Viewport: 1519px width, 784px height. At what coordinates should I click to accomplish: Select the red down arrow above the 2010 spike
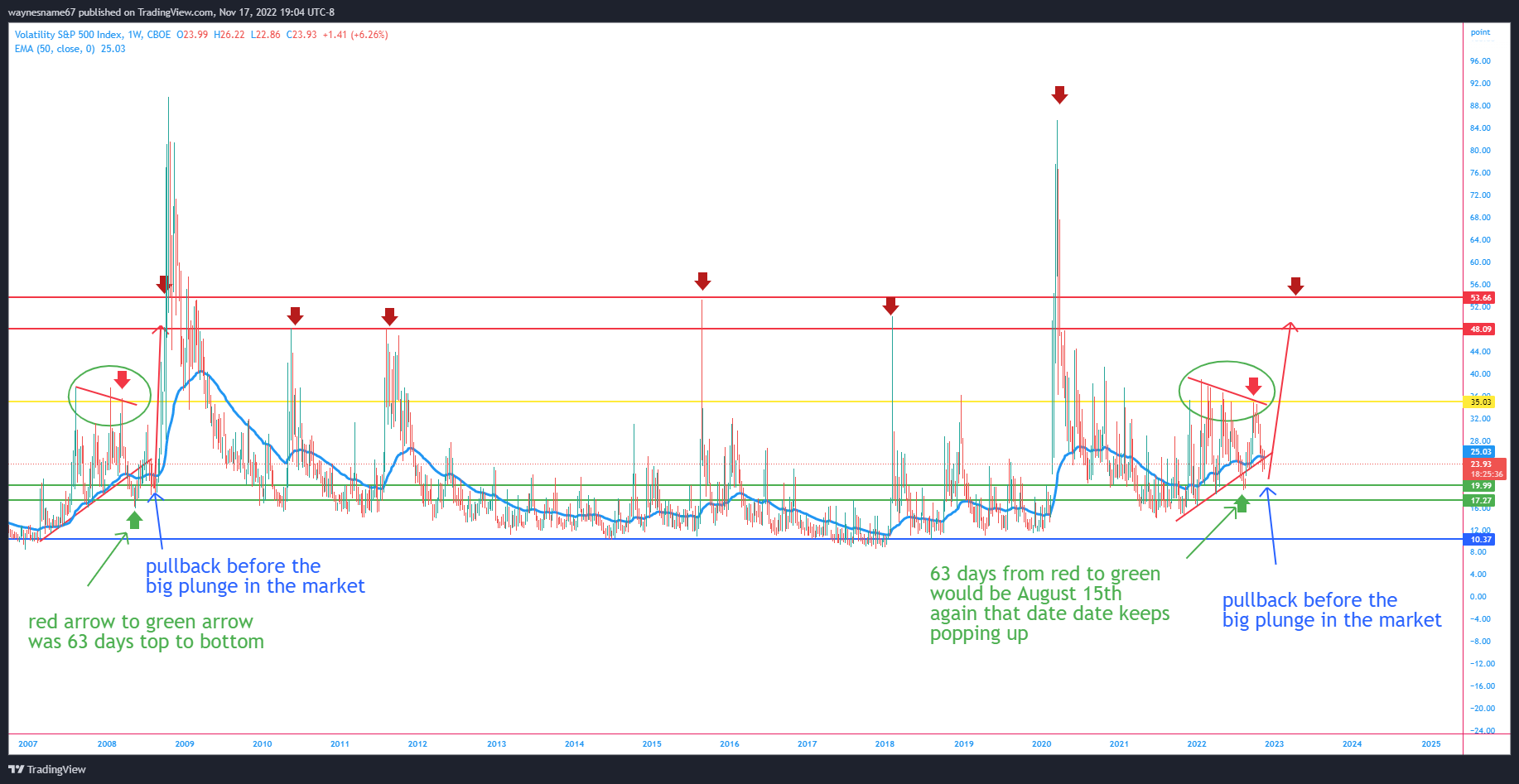point(295,315)
